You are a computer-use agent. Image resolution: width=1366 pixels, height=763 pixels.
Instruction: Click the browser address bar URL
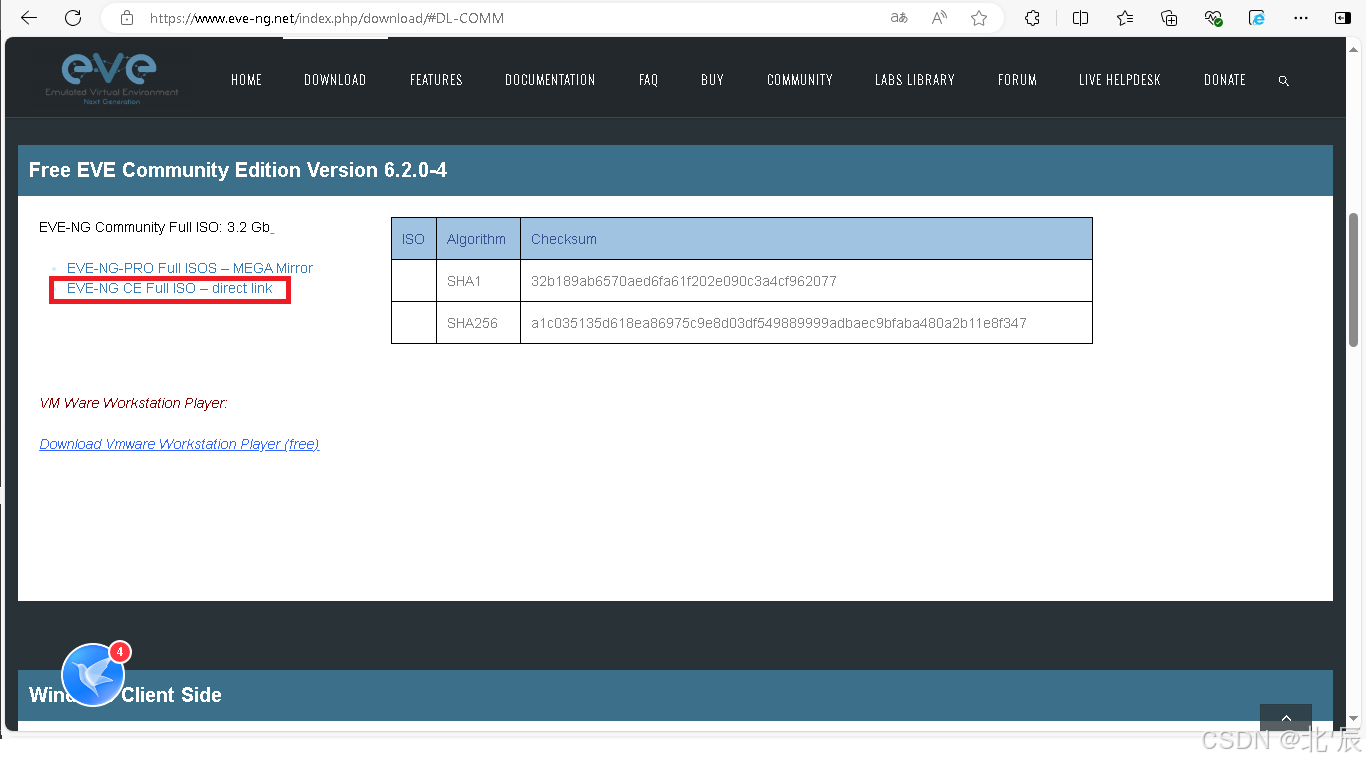[x=327, y=18]
